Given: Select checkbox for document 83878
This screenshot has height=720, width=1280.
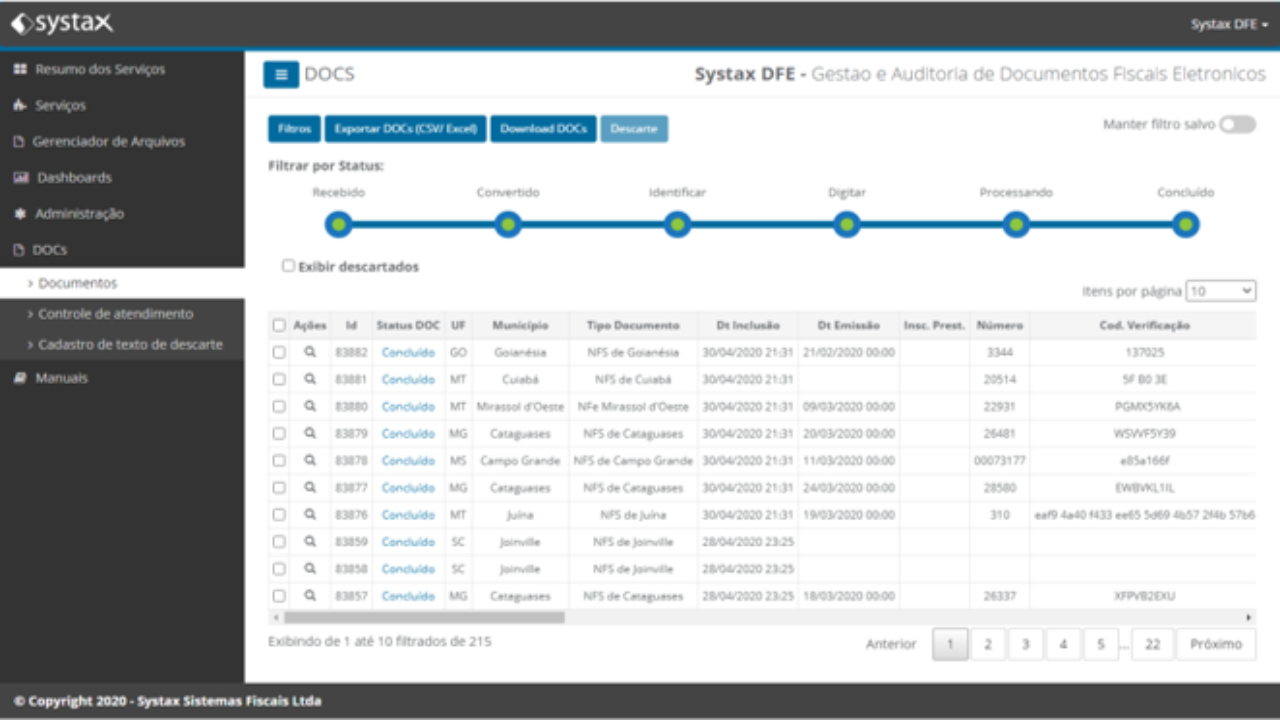Looking at the screenshot, I should click(279, 460).
